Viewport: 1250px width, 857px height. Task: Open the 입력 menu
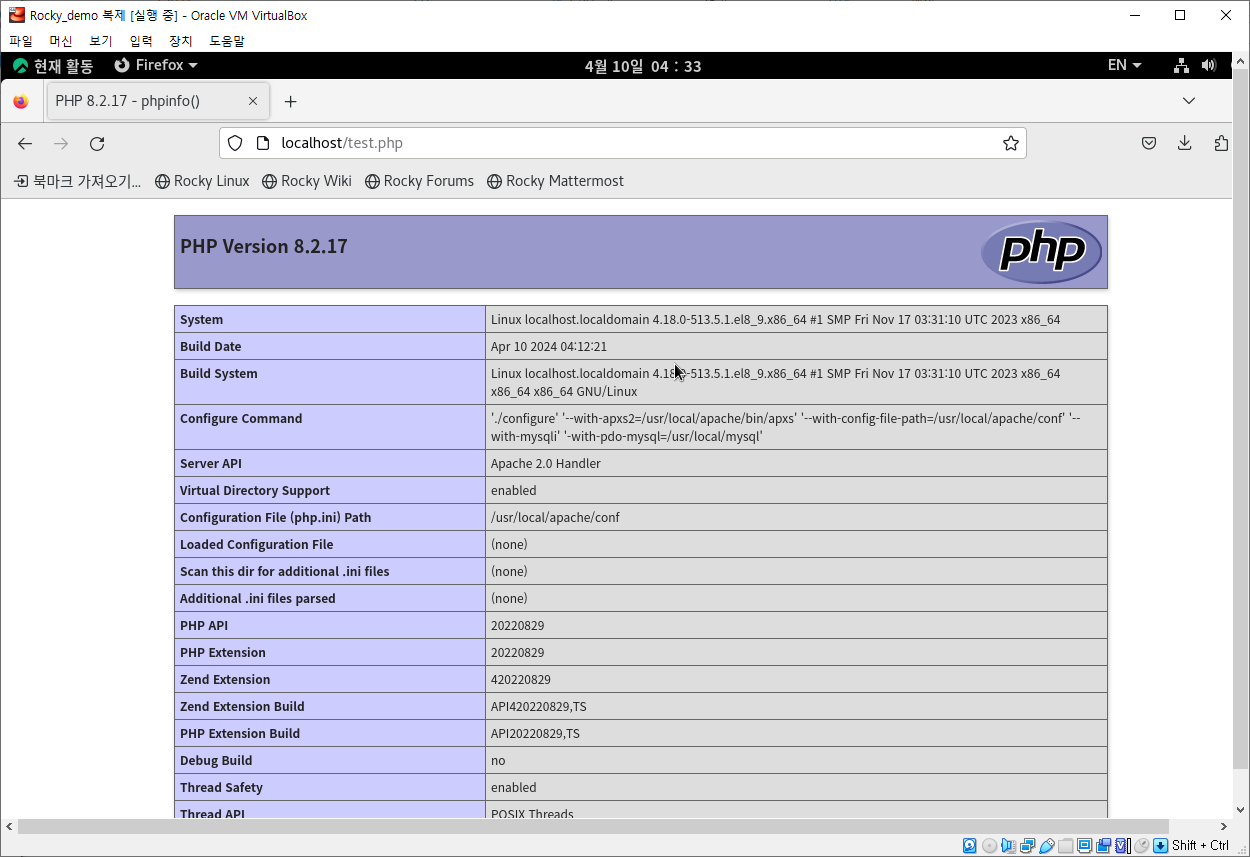141,41
